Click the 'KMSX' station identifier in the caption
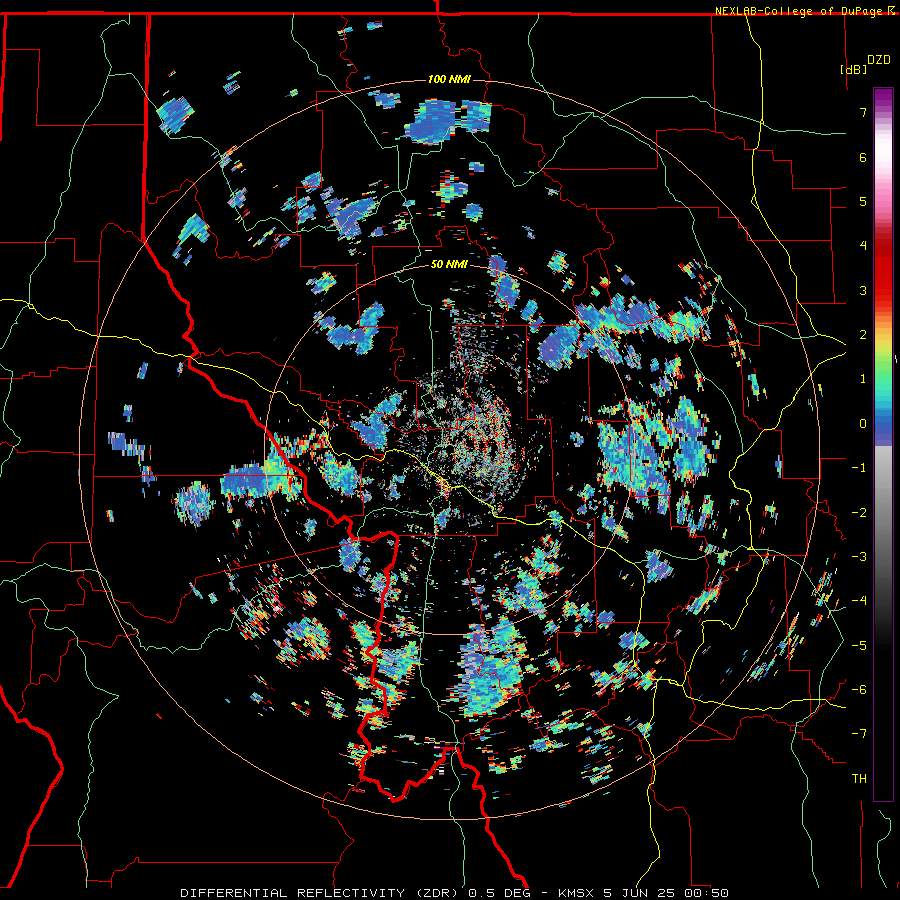The width and height of the screenshot is (900, 900). [x=577, y=893]
